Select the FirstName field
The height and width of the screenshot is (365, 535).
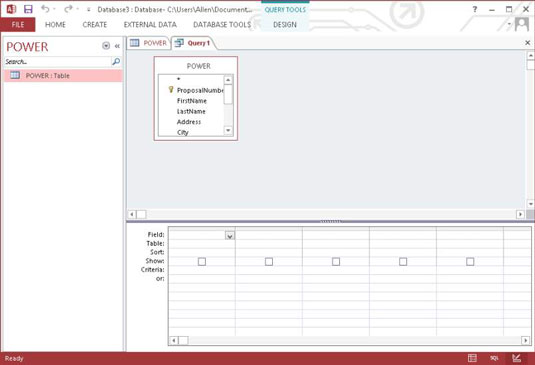192,101
